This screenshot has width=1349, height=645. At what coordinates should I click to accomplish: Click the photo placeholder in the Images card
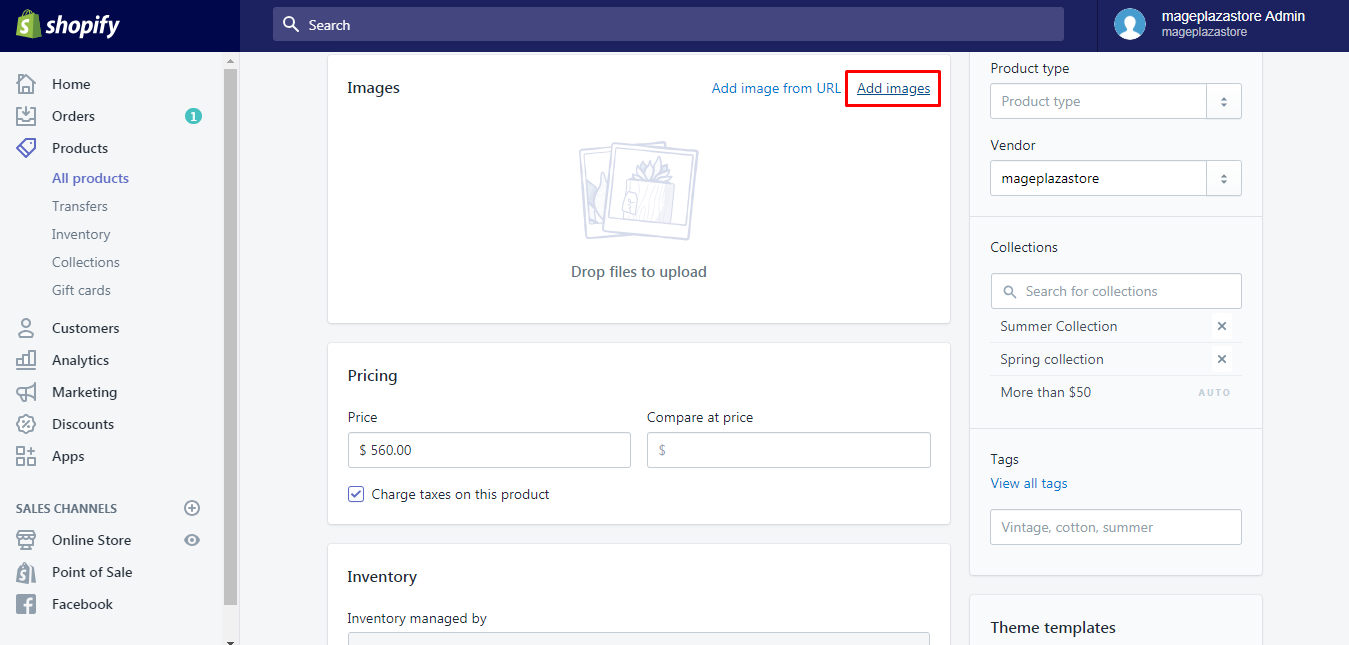point(639,190)
